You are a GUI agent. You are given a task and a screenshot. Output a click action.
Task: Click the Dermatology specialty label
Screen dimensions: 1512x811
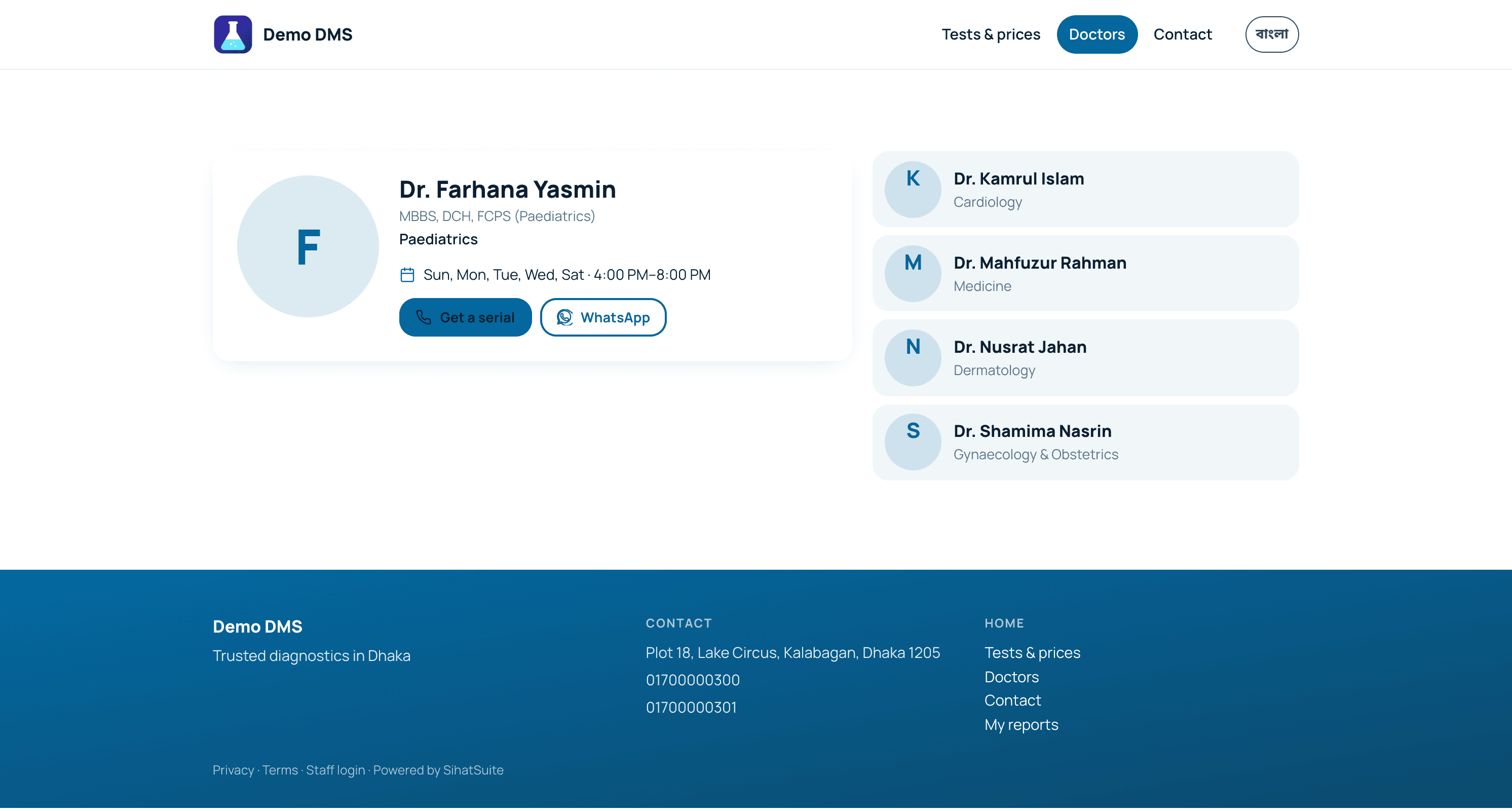[994, 371]
